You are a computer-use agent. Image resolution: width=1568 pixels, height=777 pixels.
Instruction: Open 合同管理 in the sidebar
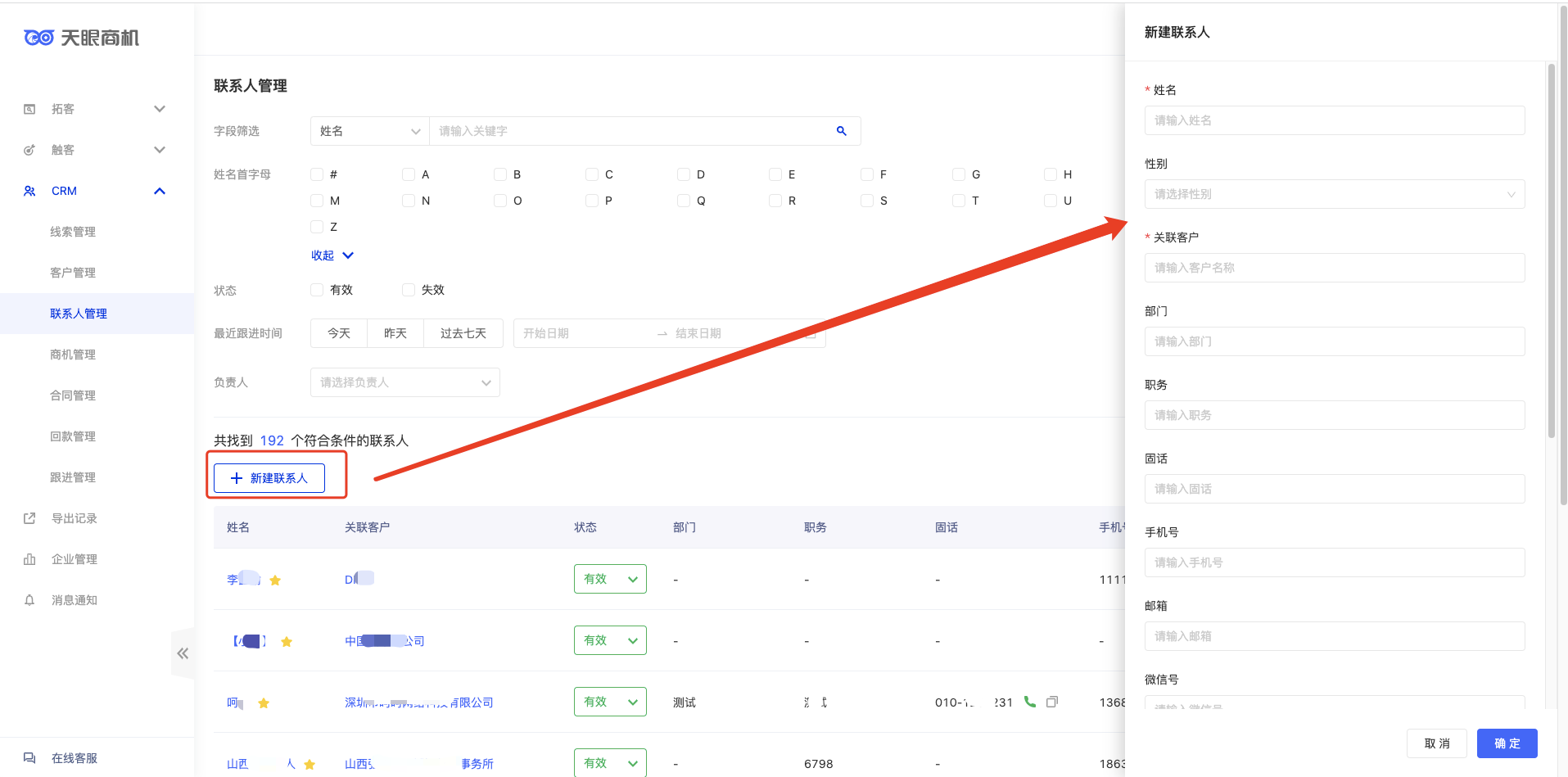tap(73, 395)
